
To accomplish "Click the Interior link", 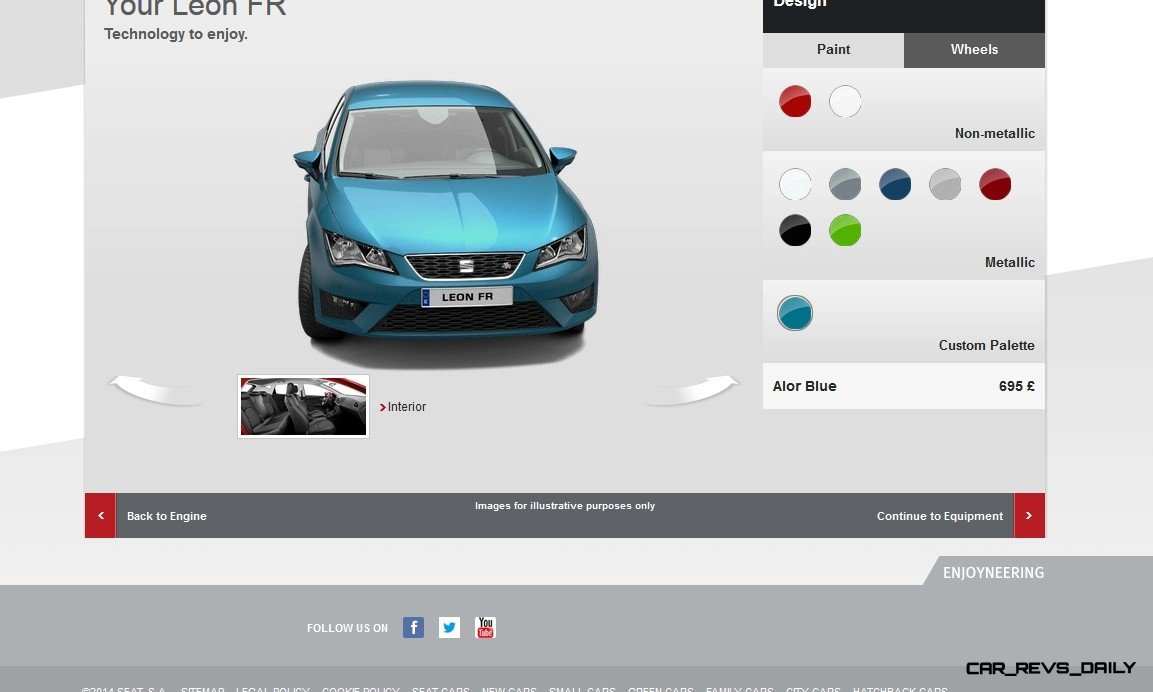I will (x=403, y=407).
